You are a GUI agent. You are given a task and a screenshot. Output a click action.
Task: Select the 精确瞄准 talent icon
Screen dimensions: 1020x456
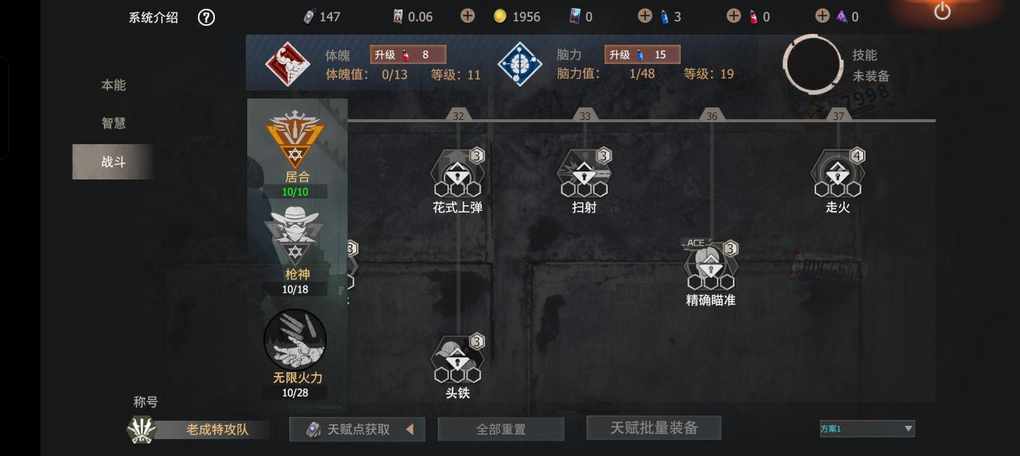[711, 267]
